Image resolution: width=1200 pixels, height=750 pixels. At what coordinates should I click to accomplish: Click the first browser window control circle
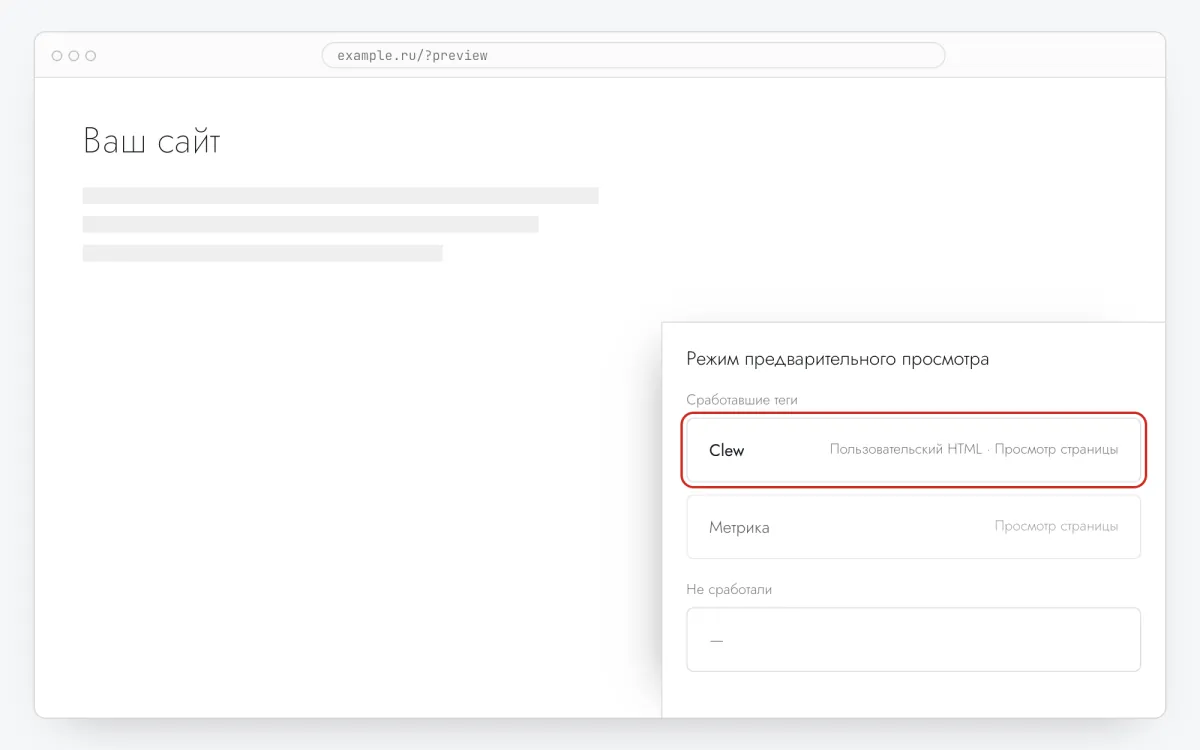pos(57,56)
